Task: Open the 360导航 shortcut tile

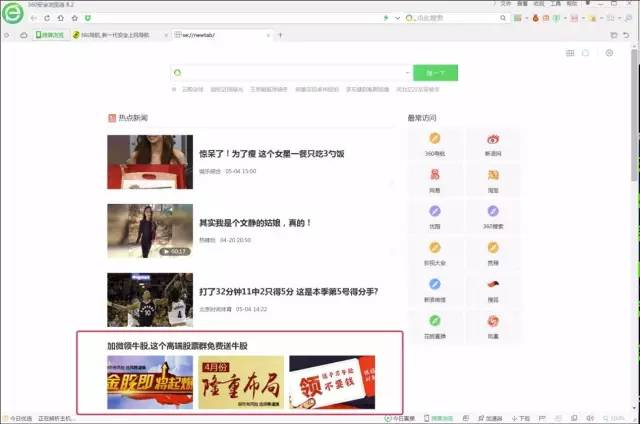Action: (435, 144)
